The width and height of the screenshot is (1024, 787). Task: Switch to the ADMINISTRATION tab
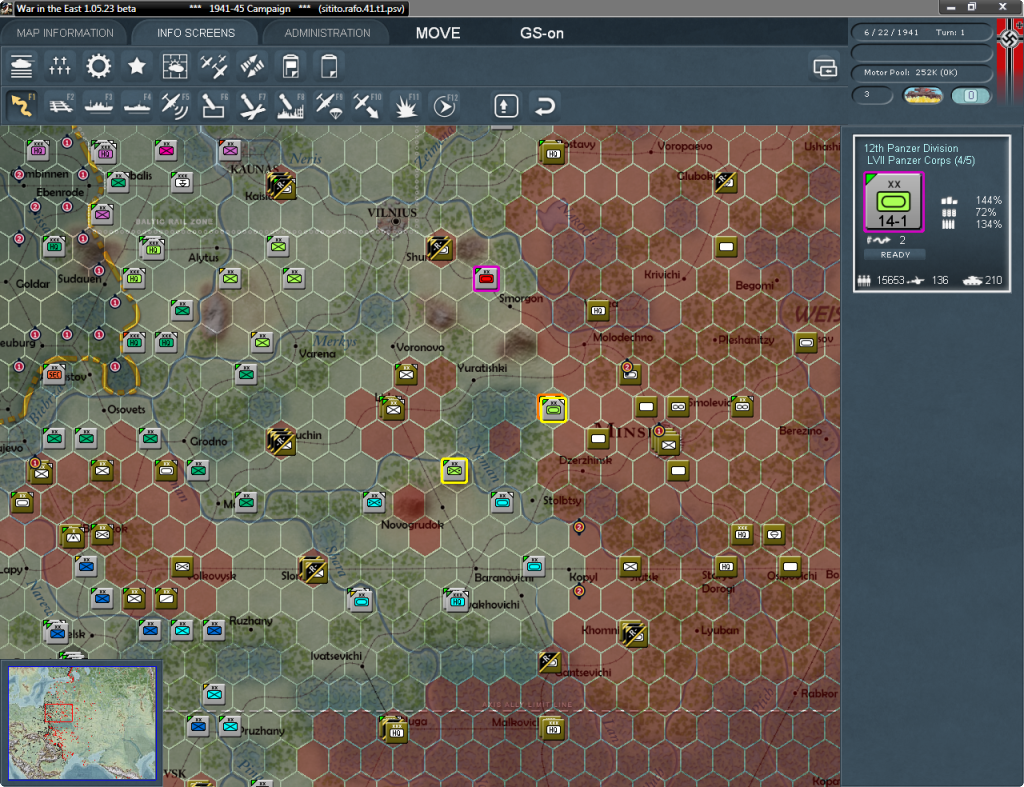327,33
